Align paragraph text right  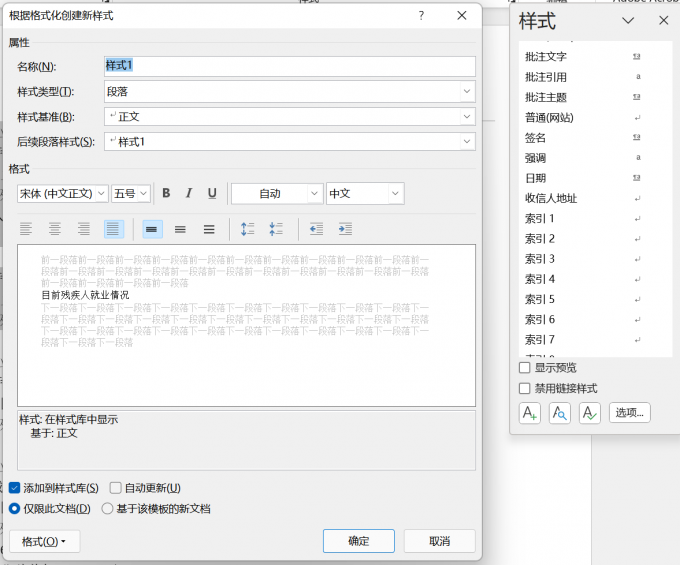point(84,229)
